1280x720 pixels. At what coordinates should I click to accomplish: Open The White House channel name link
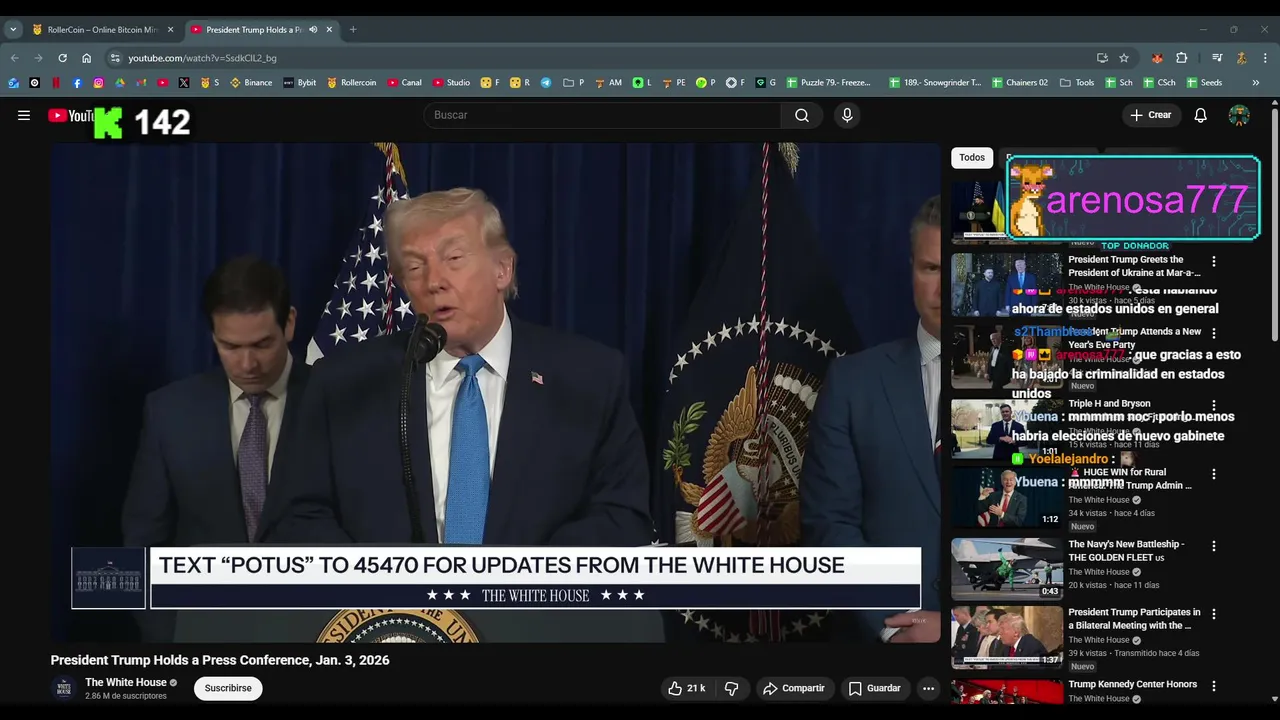(126, 682)
